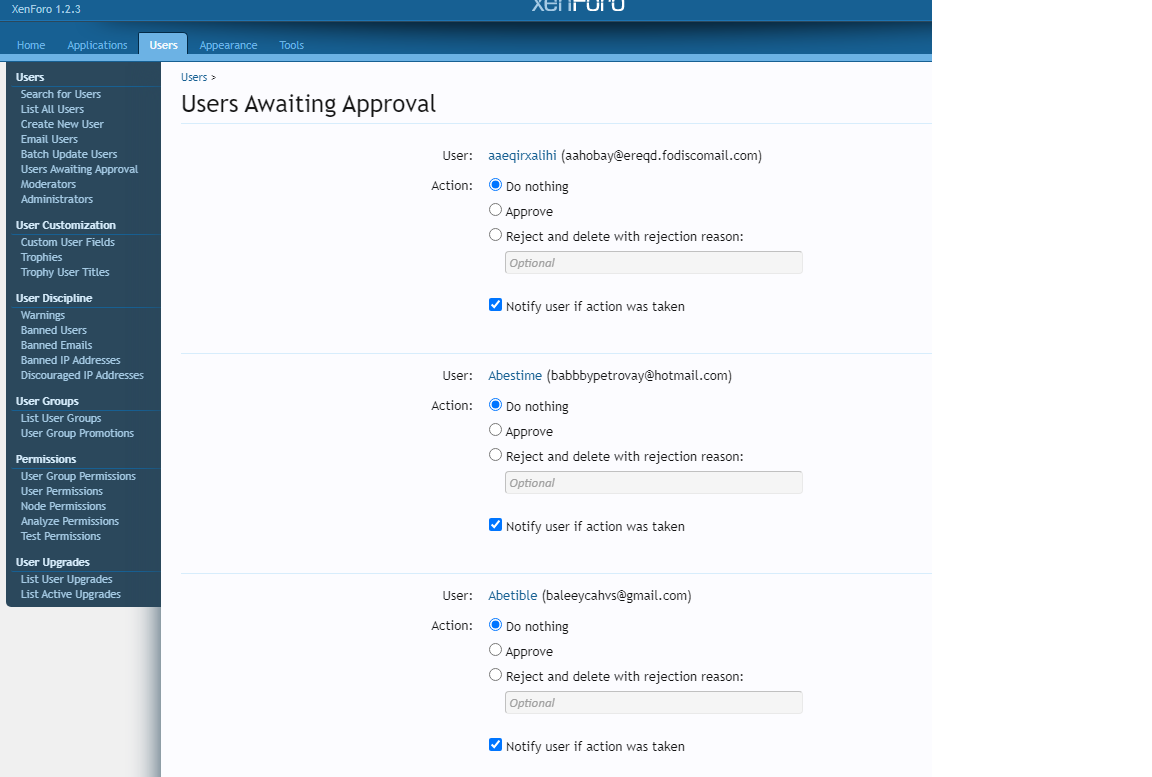Focus rejection reason field for Abetible
The height and width of the screenshot is (777, 1152).
pyautogui.click(x=654, y=703)
